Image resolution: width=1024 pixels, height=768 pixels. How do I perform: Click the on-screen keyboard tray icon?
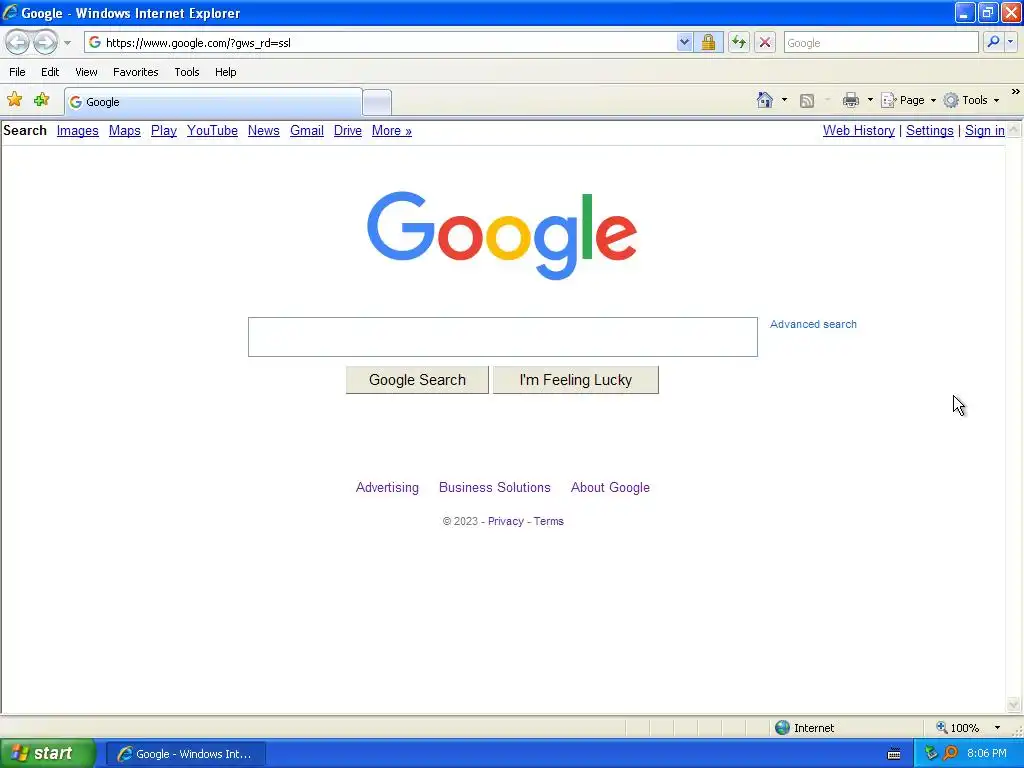(x=894, y=754)
